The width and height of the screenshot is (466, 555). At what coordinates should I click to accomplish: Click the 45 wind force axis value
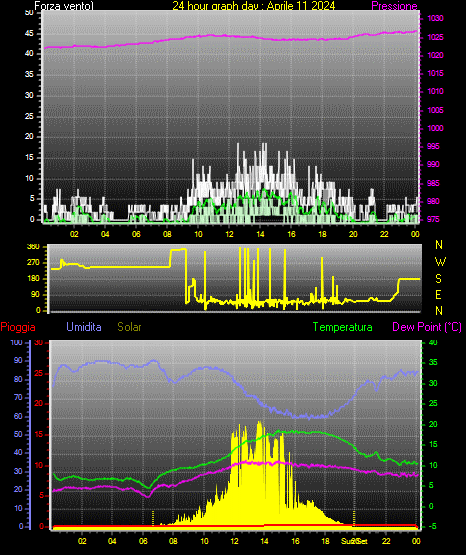click(x=29, y=34)
